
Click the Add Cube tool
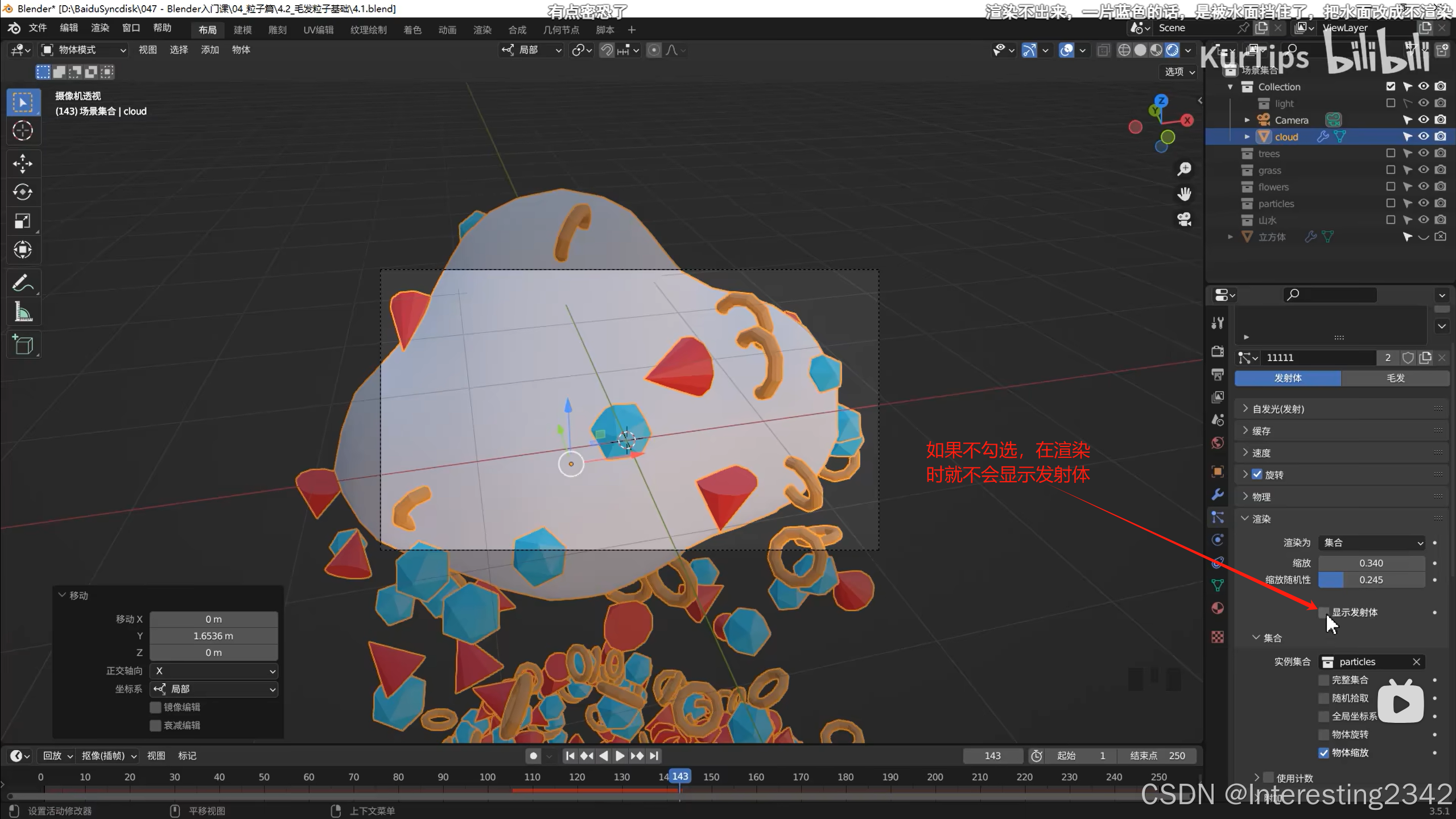coord(23,345)
